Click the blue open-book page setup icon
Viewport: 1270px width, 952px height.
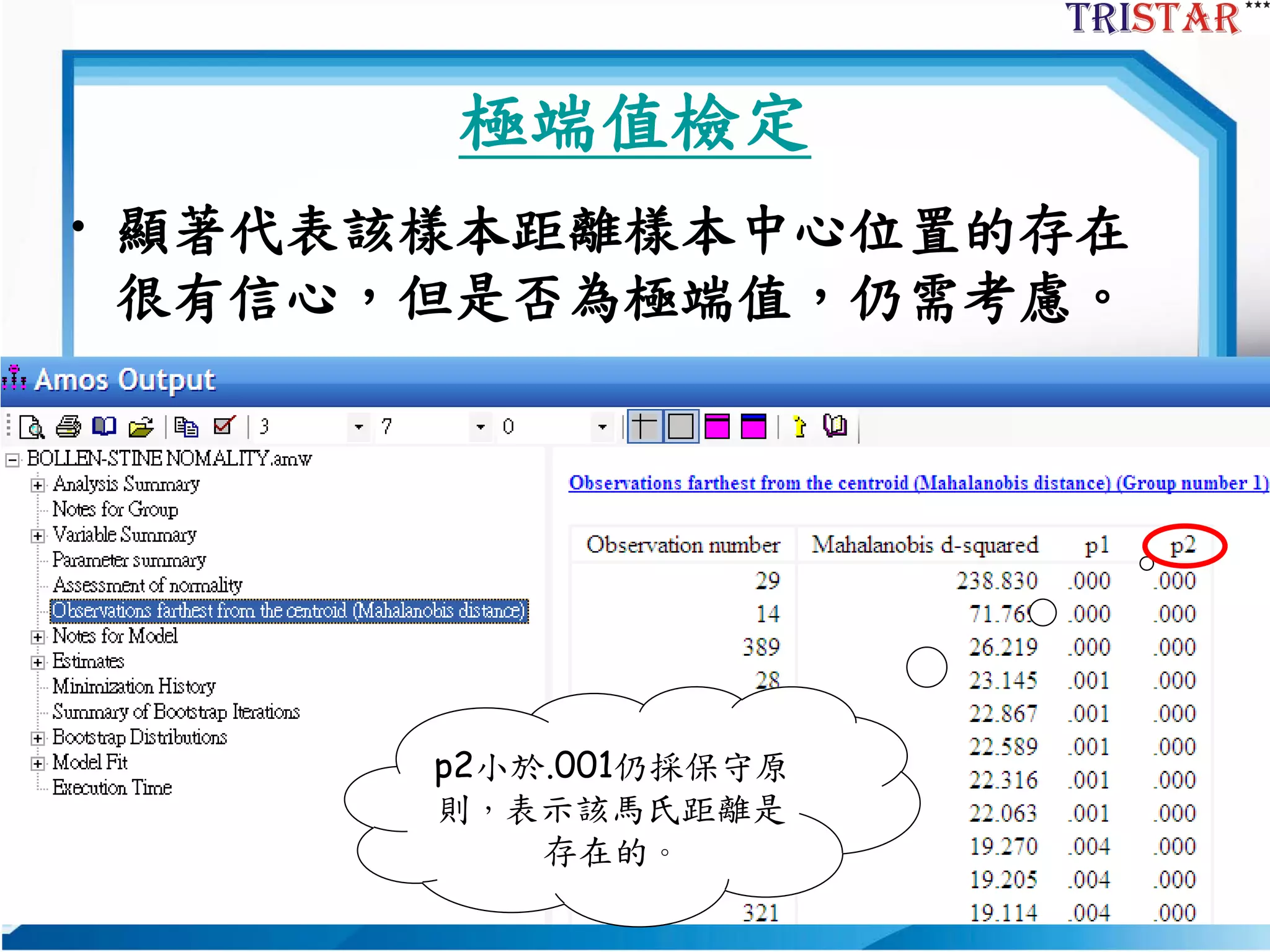coord(104,426)
